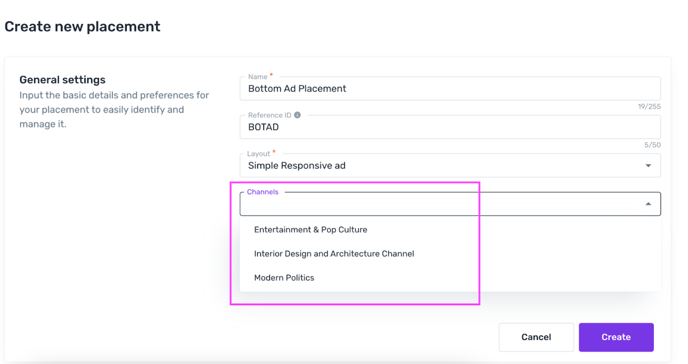Focus the empty Channels combo box
This screenshot has height=364, width=688.
click(450, 204)
